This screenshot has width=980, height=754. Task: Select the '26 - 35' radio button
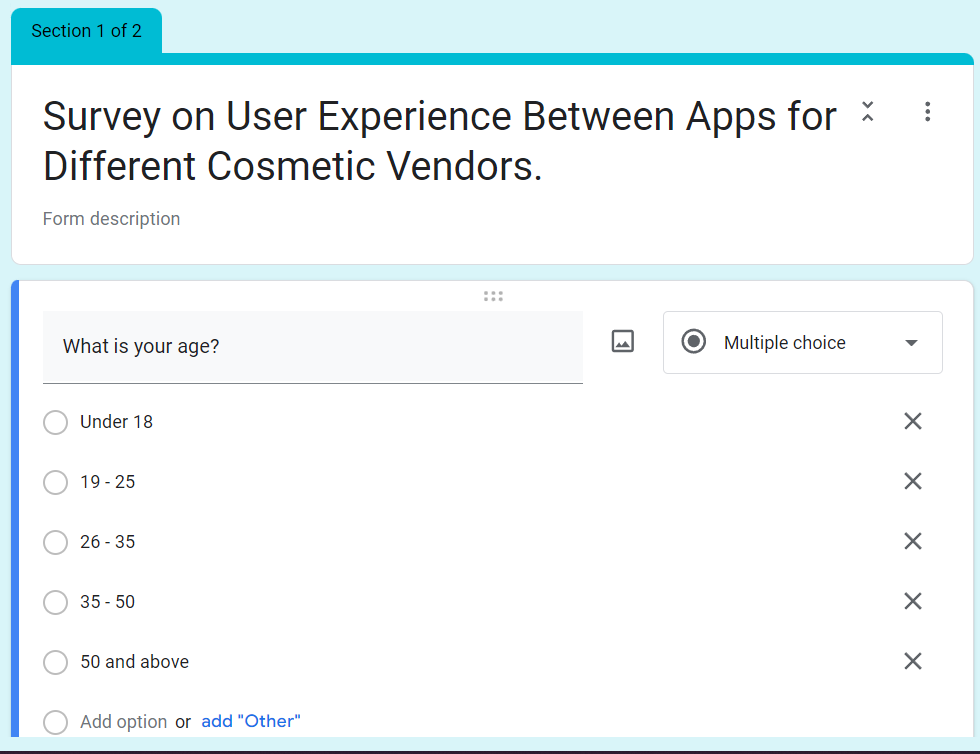[56, 543]
